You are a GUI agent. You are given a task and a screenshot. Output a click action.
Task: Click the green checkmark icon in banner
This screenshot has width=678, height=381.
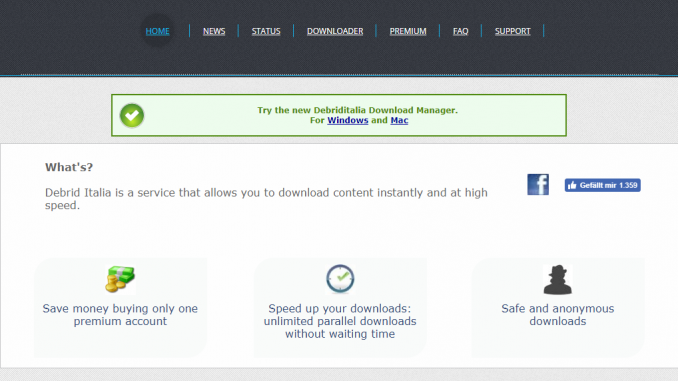(132, 115)
